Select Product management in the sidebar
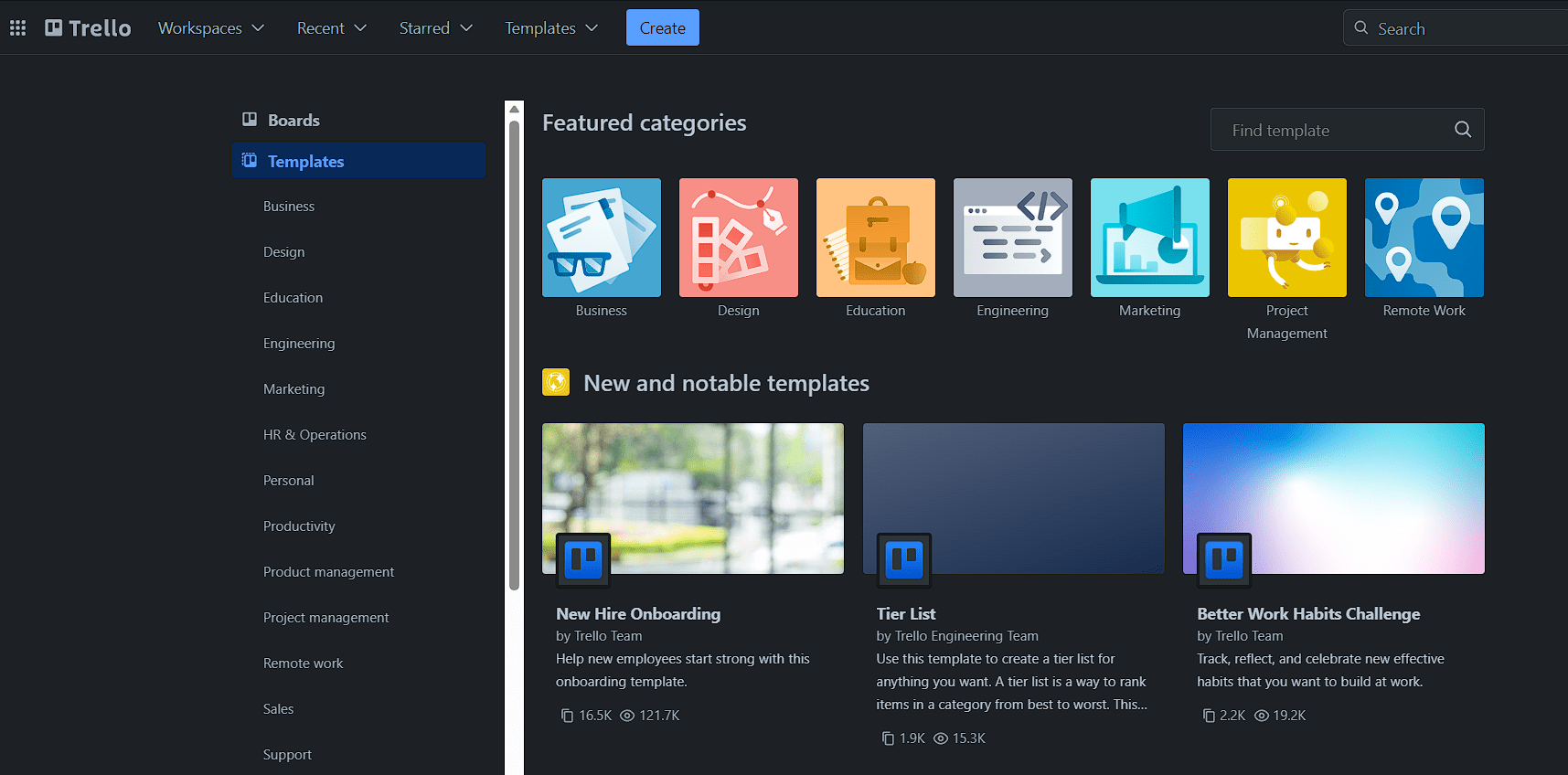The height and width of the screenshot is (775, 1568). [329, 572]
